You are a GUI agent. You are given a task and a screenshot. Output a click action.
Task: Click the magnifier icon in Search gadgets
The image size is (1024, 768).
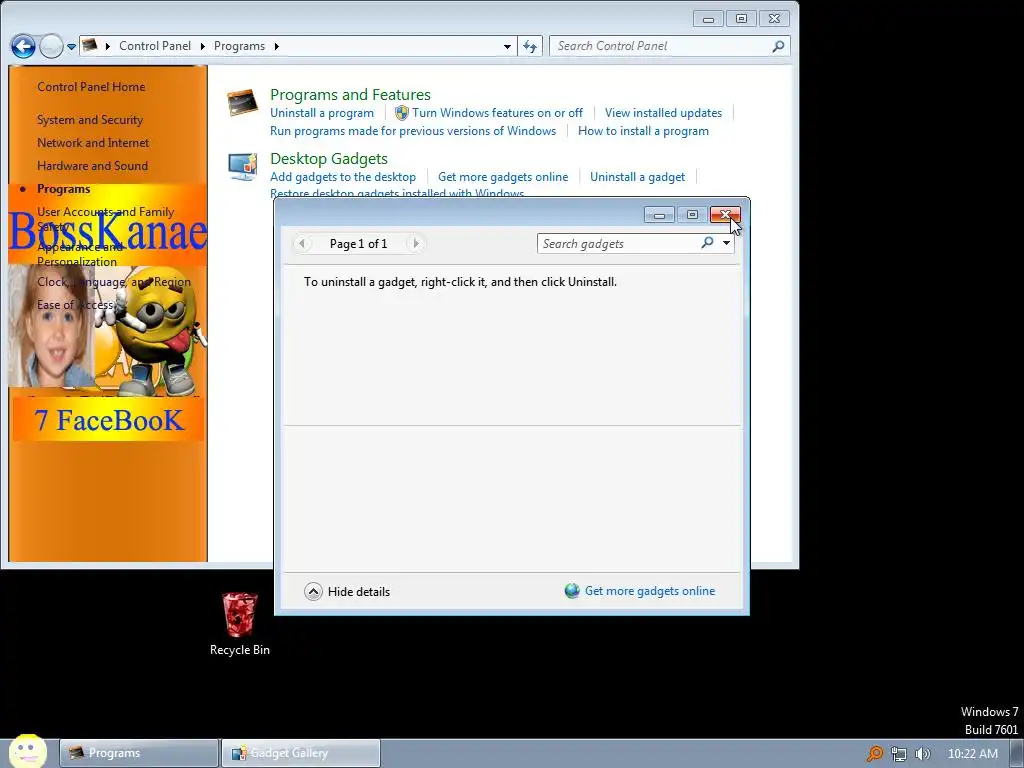707,243
